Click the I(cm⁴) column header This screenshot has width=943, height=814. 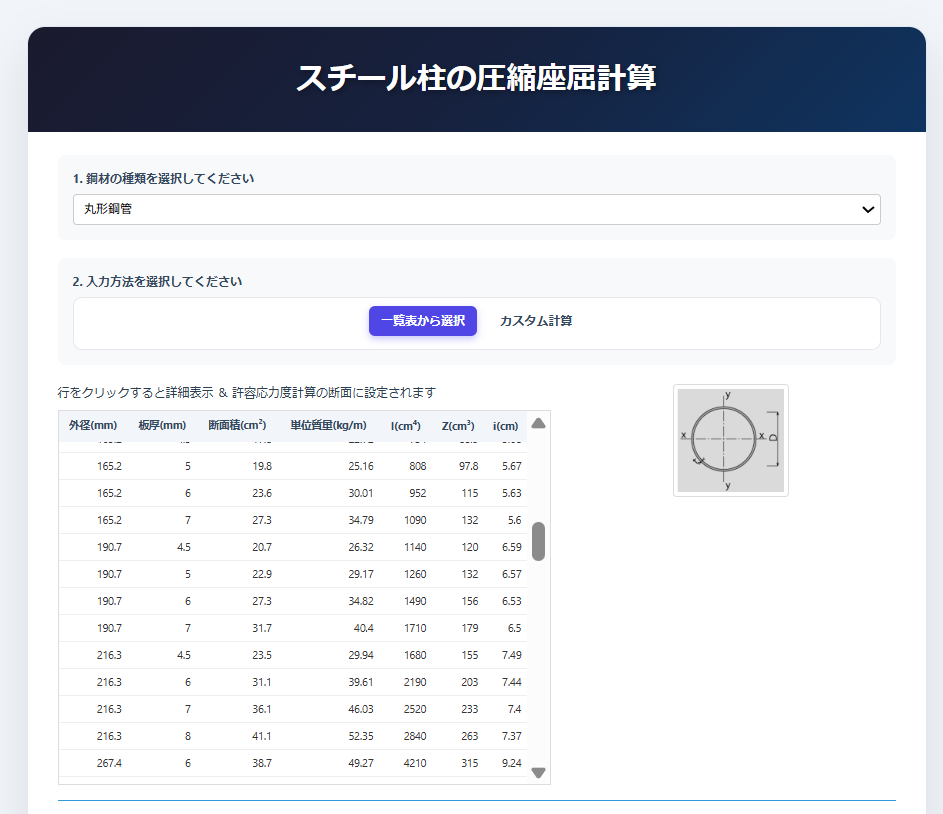[405, 426]
